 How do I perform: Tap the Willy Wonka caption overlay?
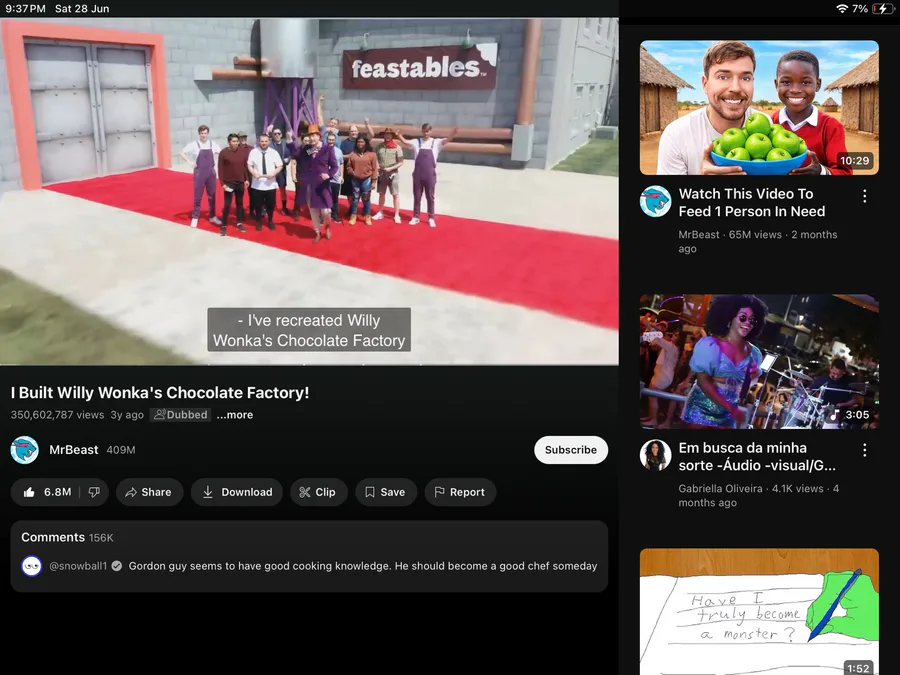pos(309,330)
